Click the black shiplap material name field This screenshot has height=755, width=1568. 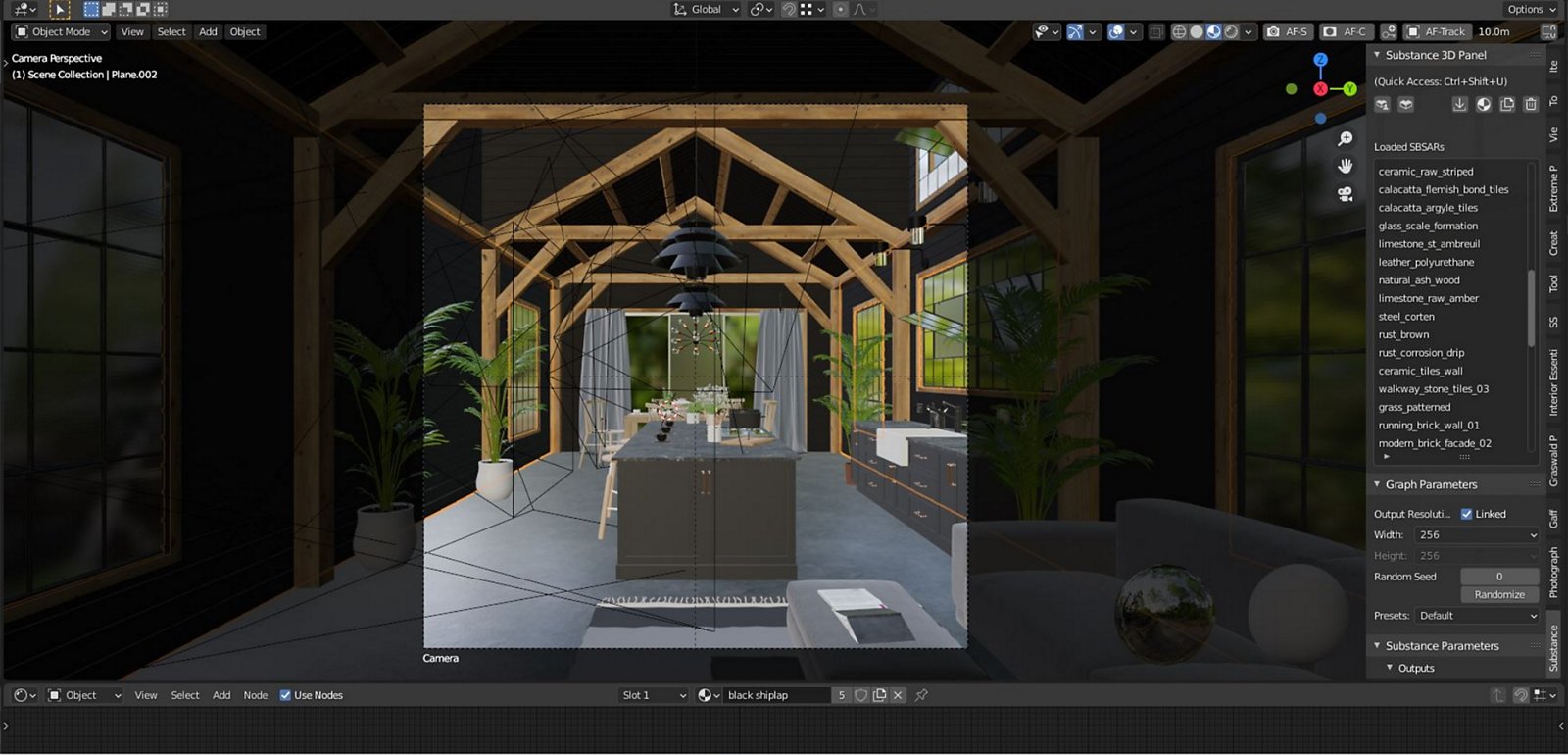pos(778,695)
